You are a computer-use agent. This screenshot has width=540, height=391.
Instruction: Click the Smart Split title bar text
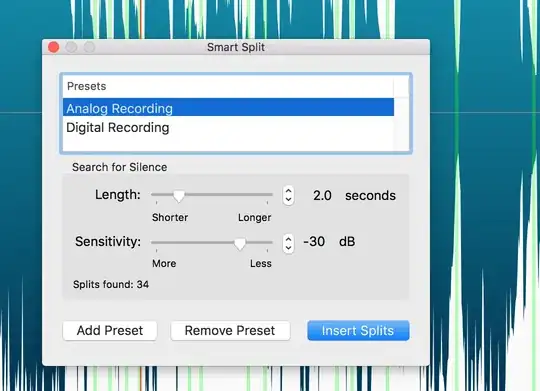point(236,47)
